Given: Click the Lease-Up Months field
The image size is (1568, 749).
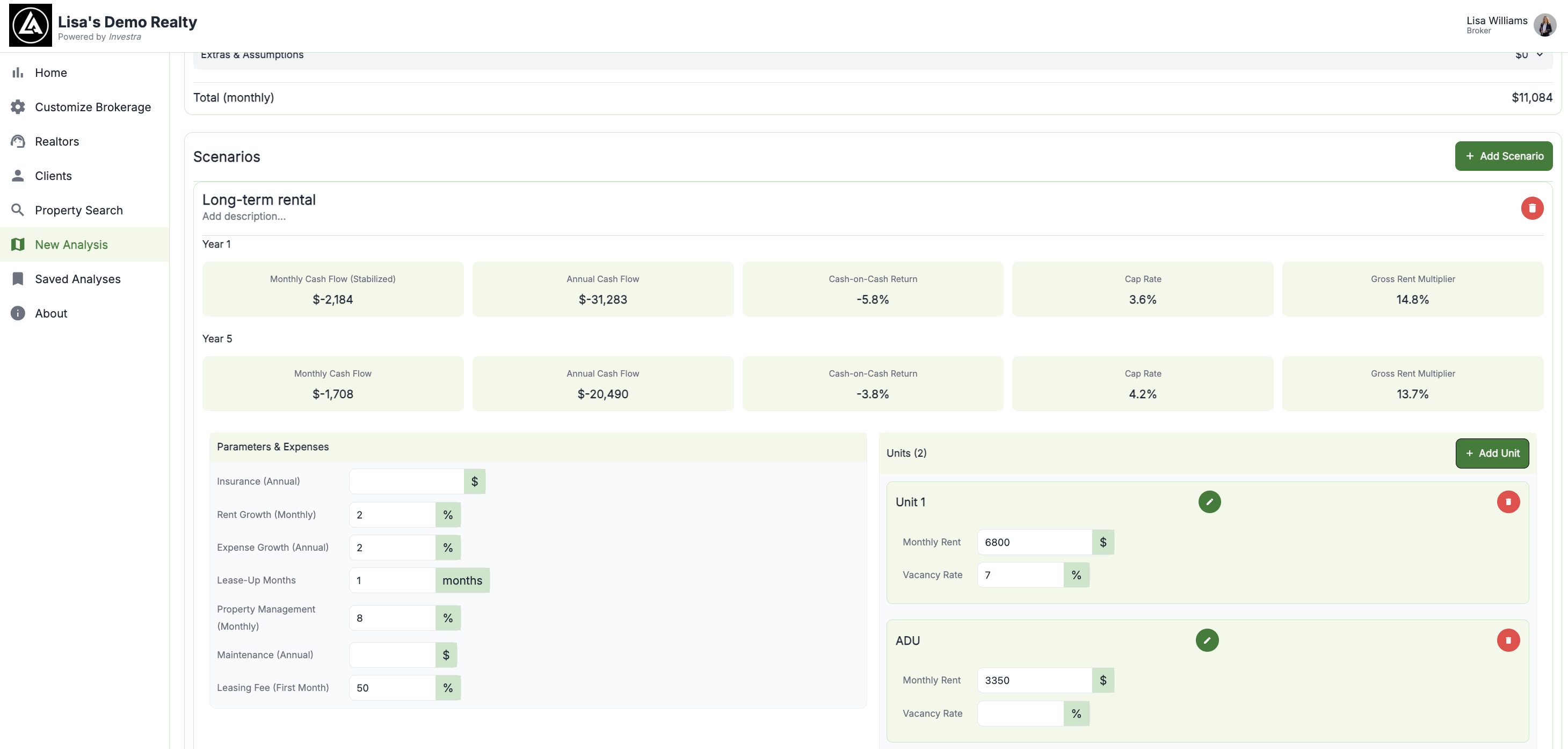Looking at the screenshot, I should click(392, 580).
